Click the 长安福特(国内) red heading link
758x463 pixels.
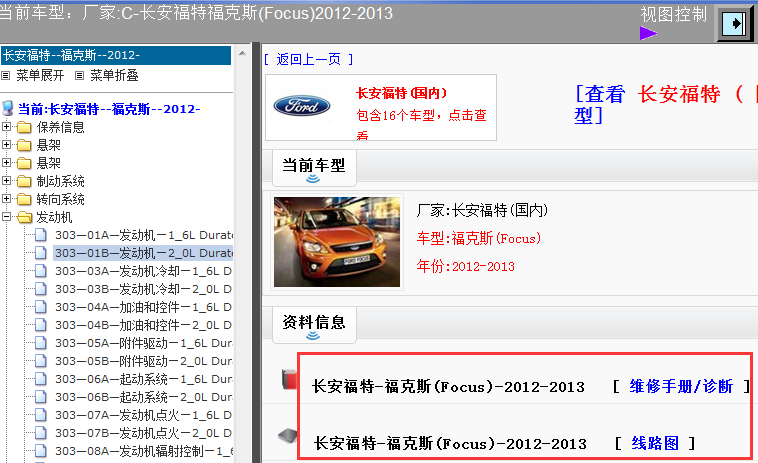pos(401,93)
